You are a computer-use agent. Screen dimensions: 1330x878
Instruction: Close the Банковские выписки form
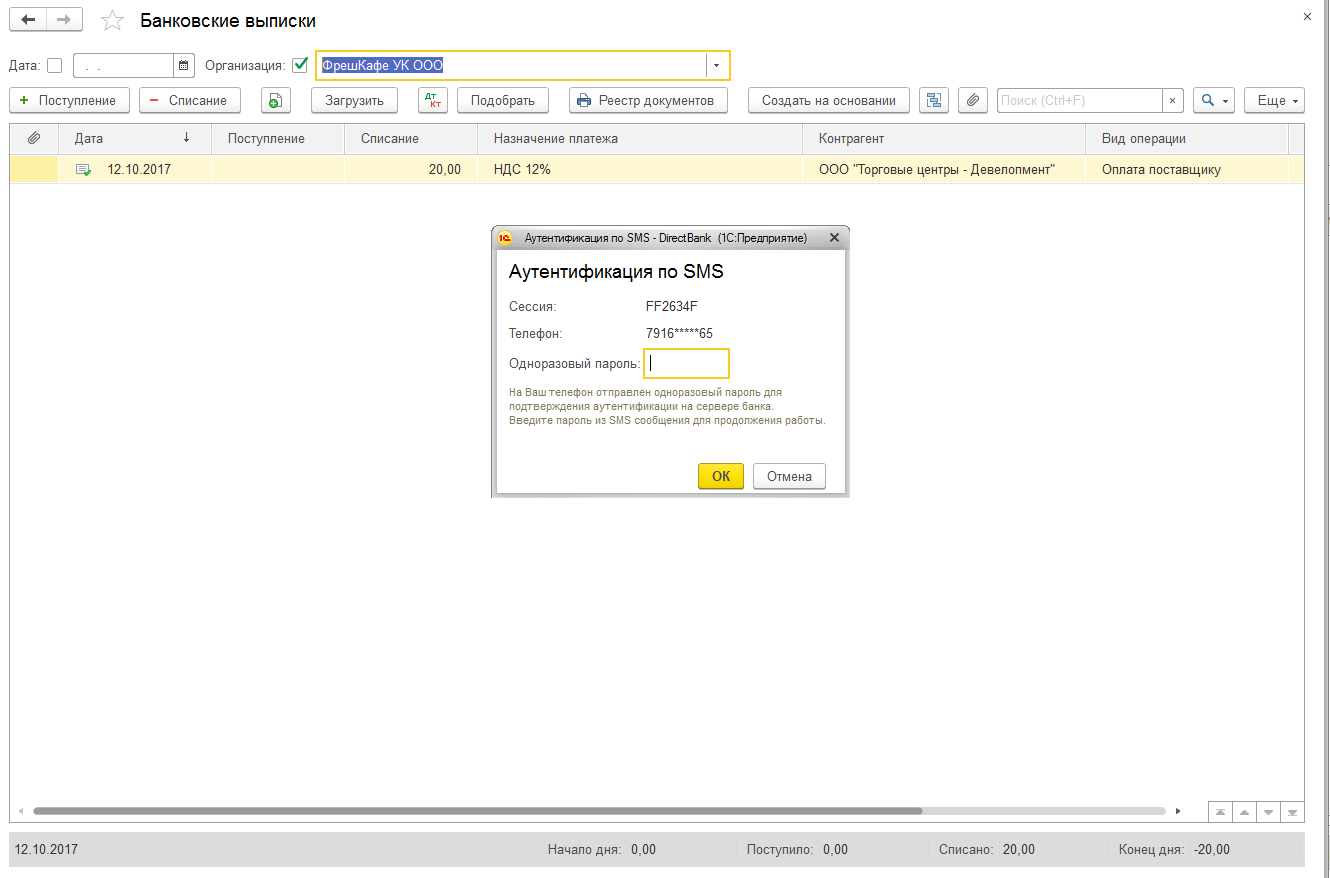1308,16
